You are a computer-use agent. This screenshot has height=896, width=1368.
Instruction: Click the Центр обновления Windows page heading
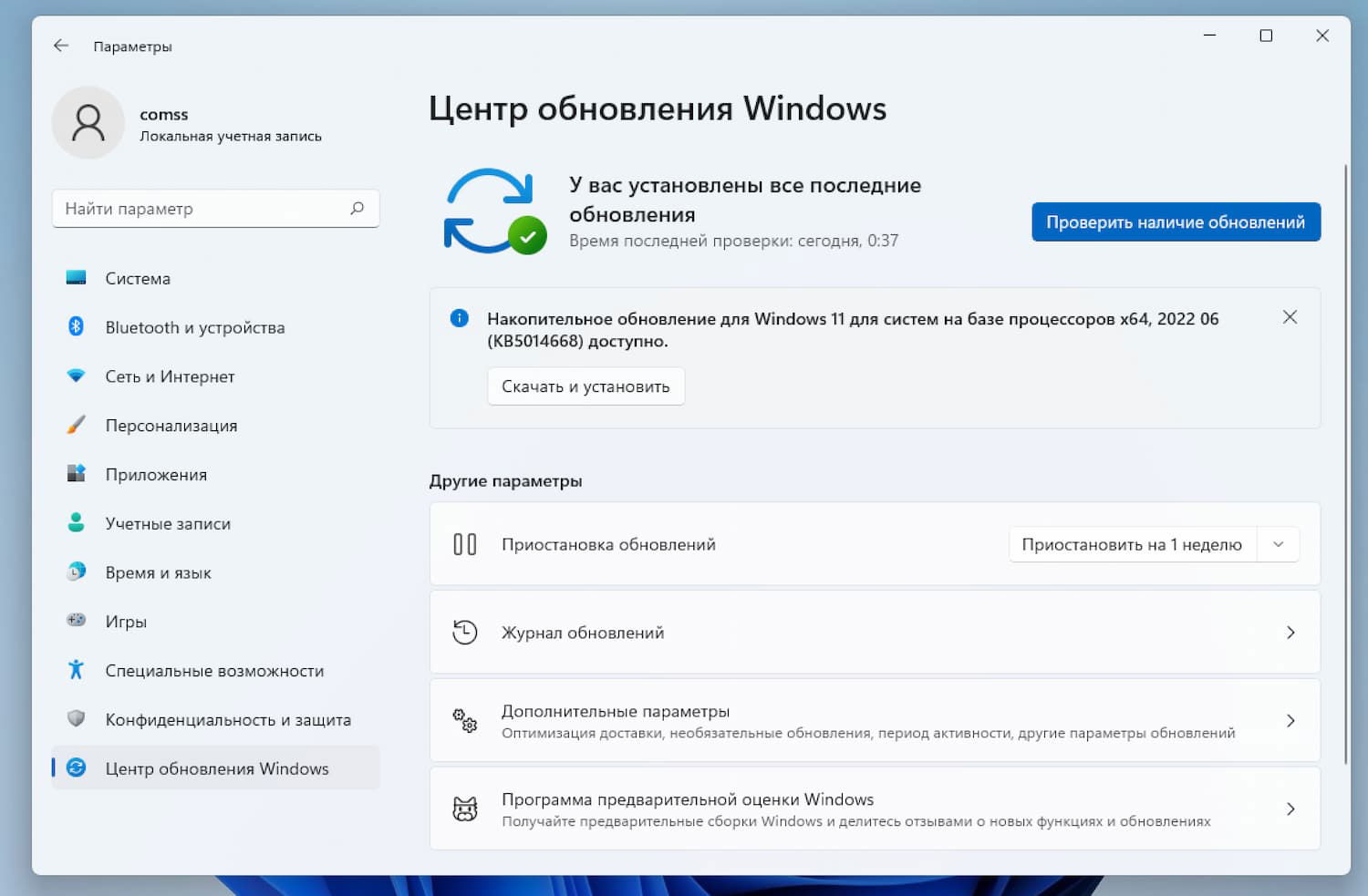[x=658, y=108]
